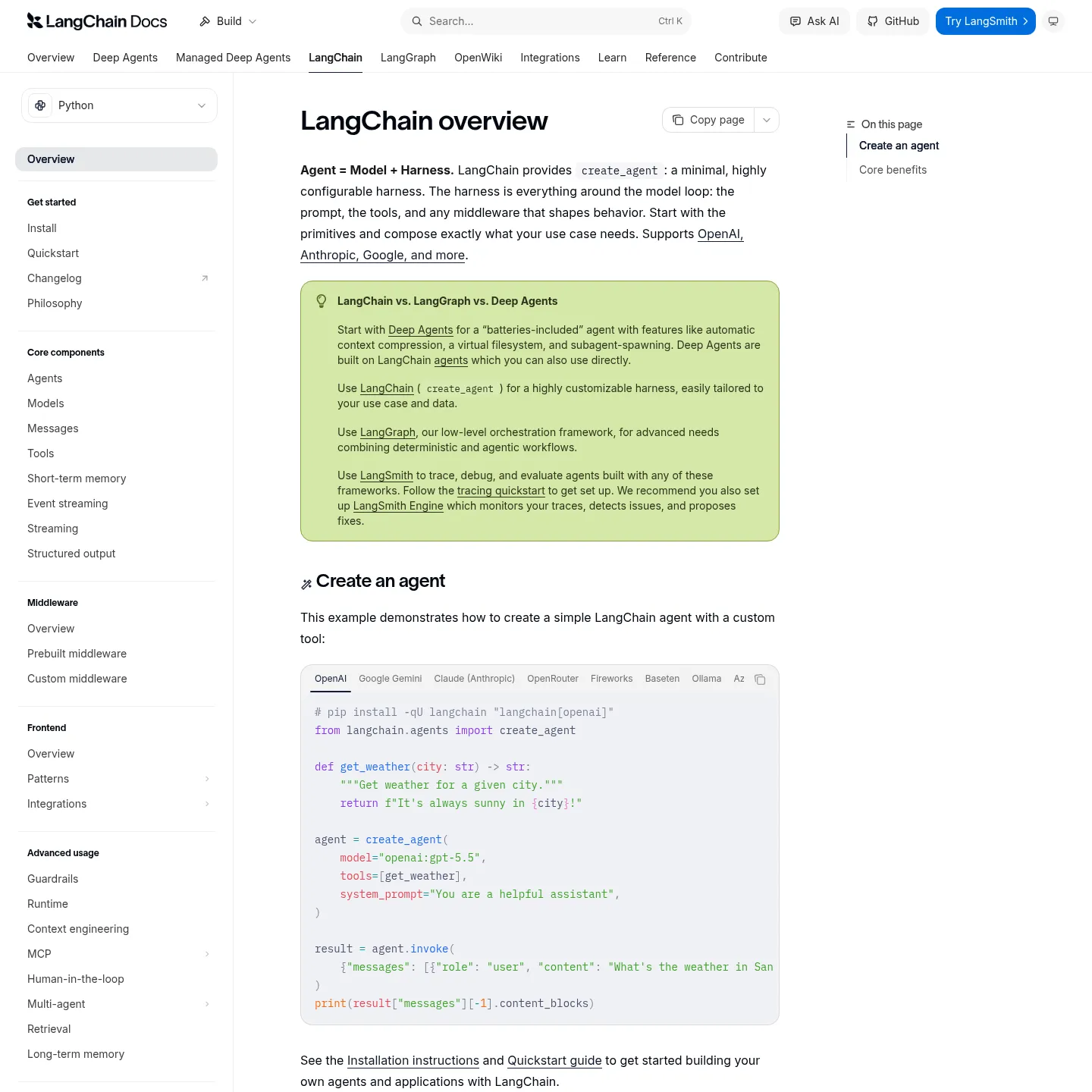This screenshot has height=1092, width=1092.
Task: Select the Ollama code tab
Action: [707, 679]
